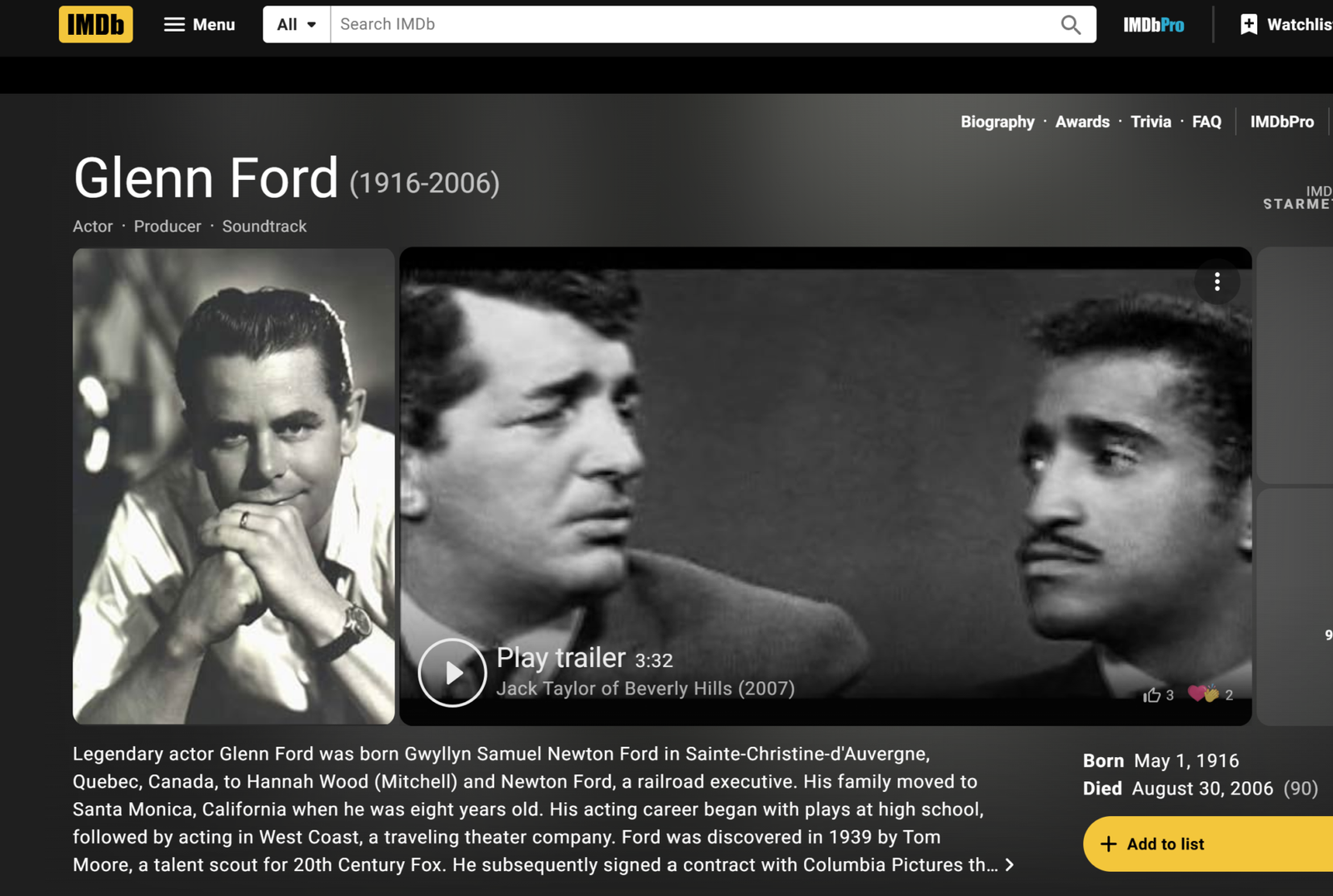Image resolution: width=1333 pixels, height=896 pixels.
Task: Click IMDbPro link beside FAQ
Action: pos(1281,122)
